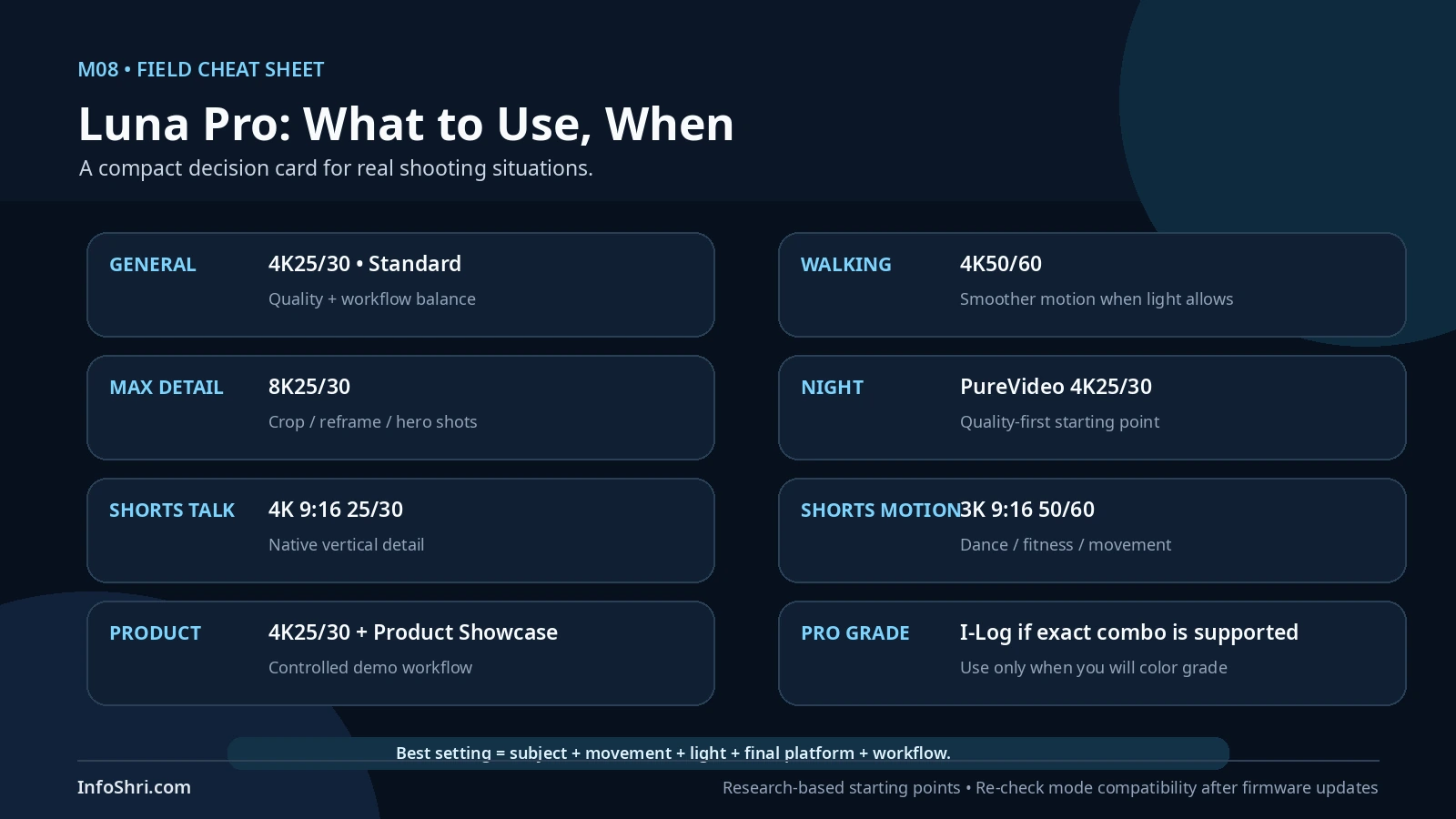Click 'Quality-first starting point' description

click(1060, 422)
